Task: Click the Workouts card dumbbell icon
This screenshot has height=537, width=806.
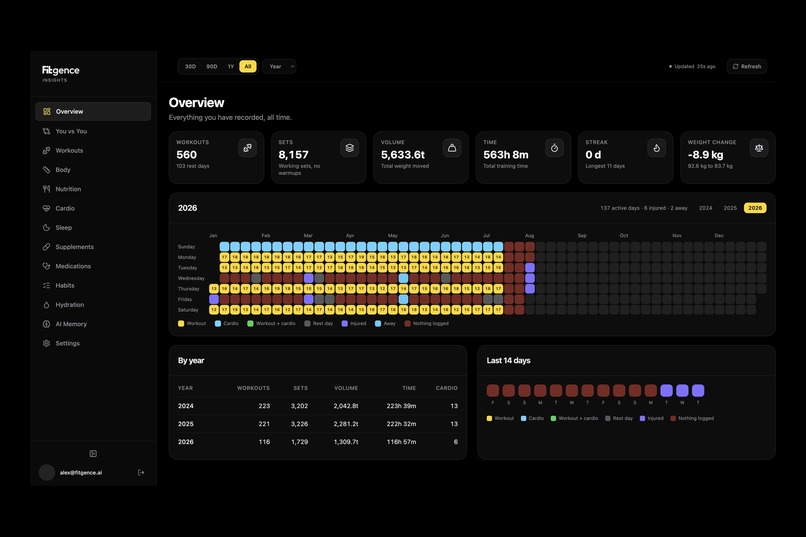Action: coord(247,148)
